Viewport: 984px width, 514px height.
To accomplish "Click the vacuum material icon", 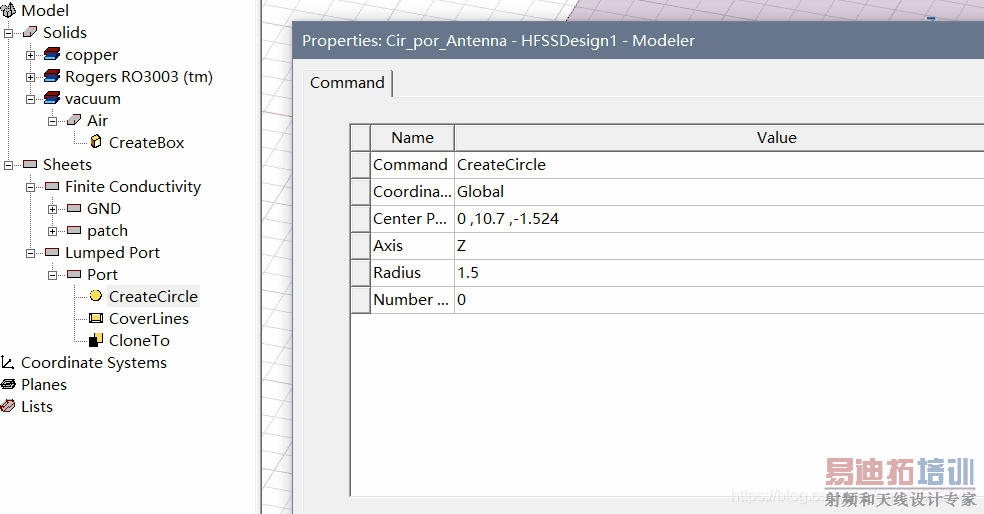I will (x=52, y=99).
